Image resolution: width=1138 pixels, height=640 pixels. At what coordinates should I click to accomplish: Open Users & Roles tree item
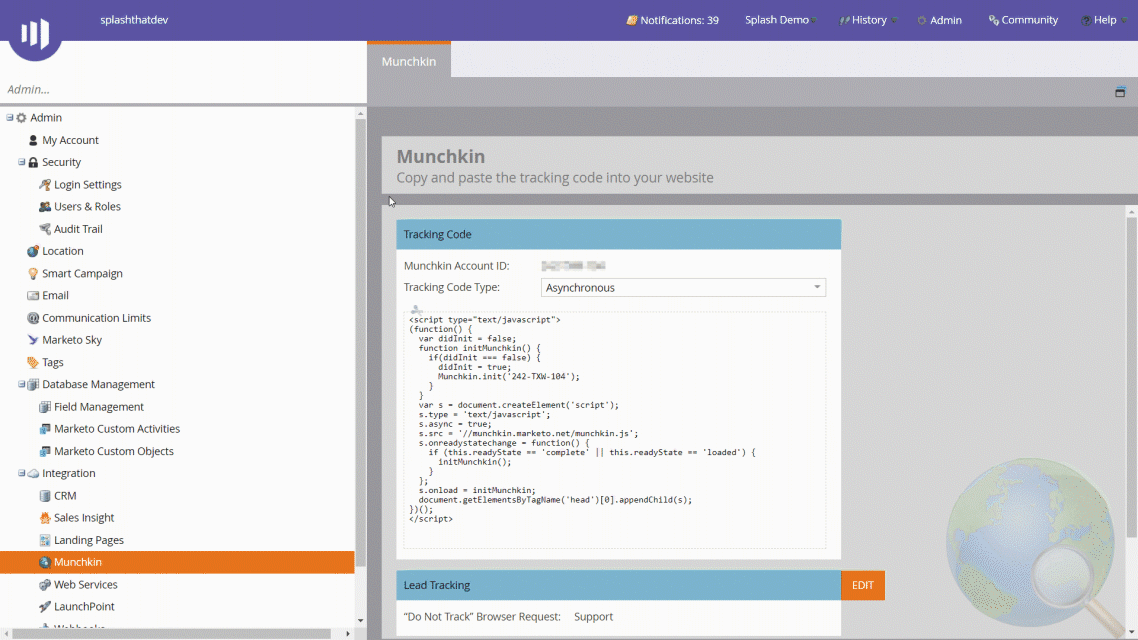pyautogui.click(x=87, y=207)
